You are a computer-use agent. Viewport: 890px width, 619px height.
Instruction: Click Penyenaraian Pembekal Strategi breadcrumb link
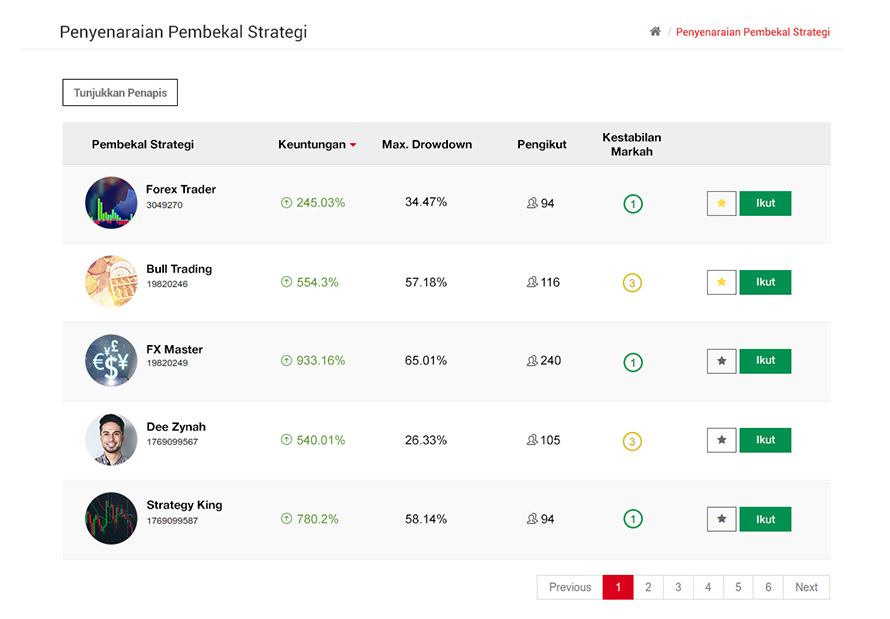click(752, 32)
